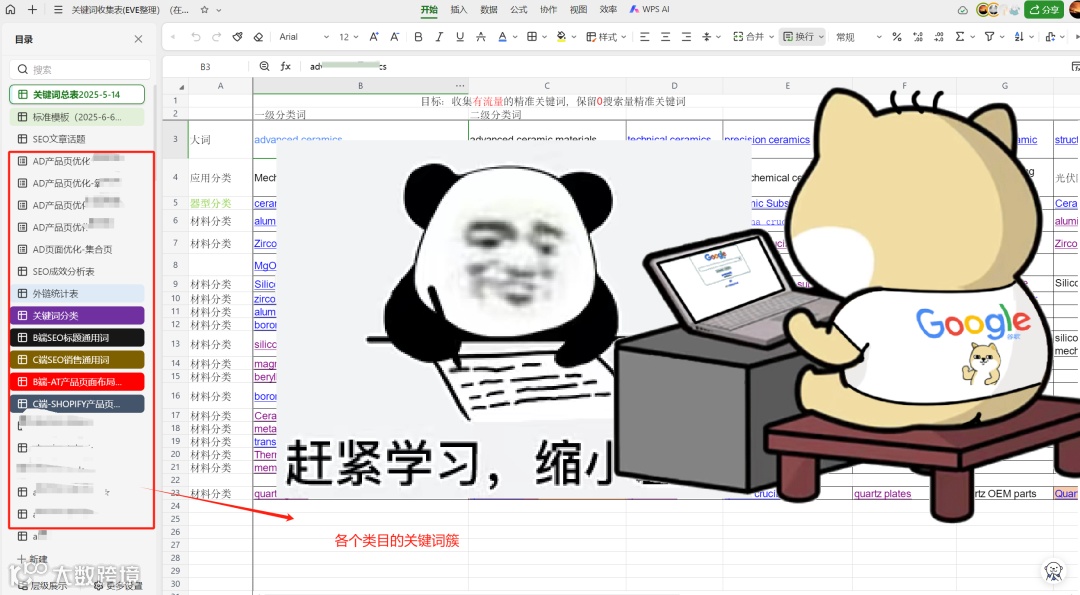Open the 数据 ribbon tab

(489, 10)
